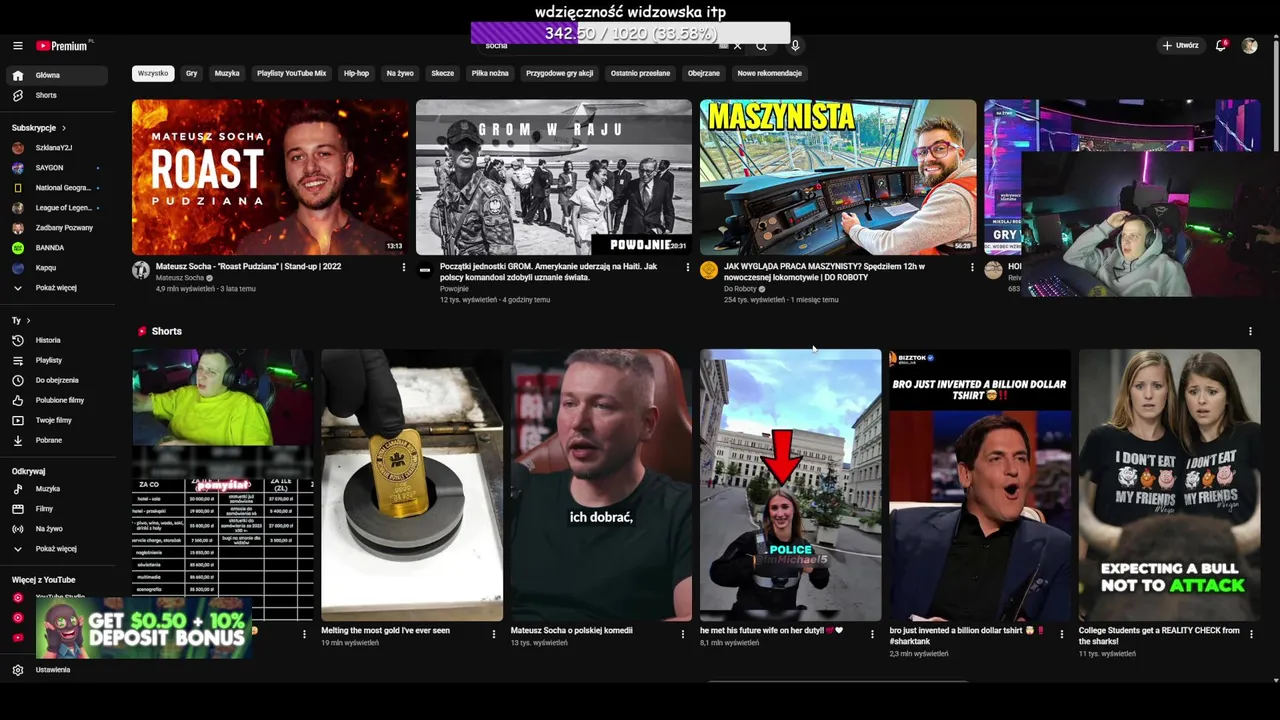Open Shorts shelf three-dot menu

1250,331
